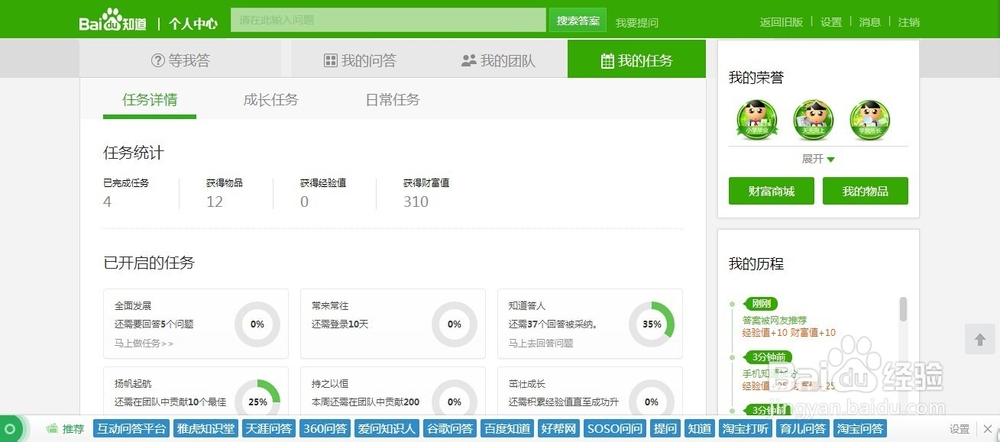Click the people icon on 我的团队 tab
The image size is (1000, 442).
click(469, 61)
